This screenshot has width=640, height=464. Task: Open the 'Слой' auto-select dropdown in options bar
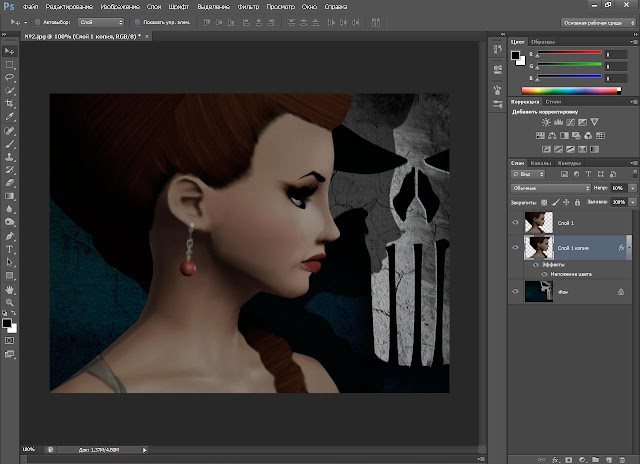pyautogui.click(x=100, y=21)
